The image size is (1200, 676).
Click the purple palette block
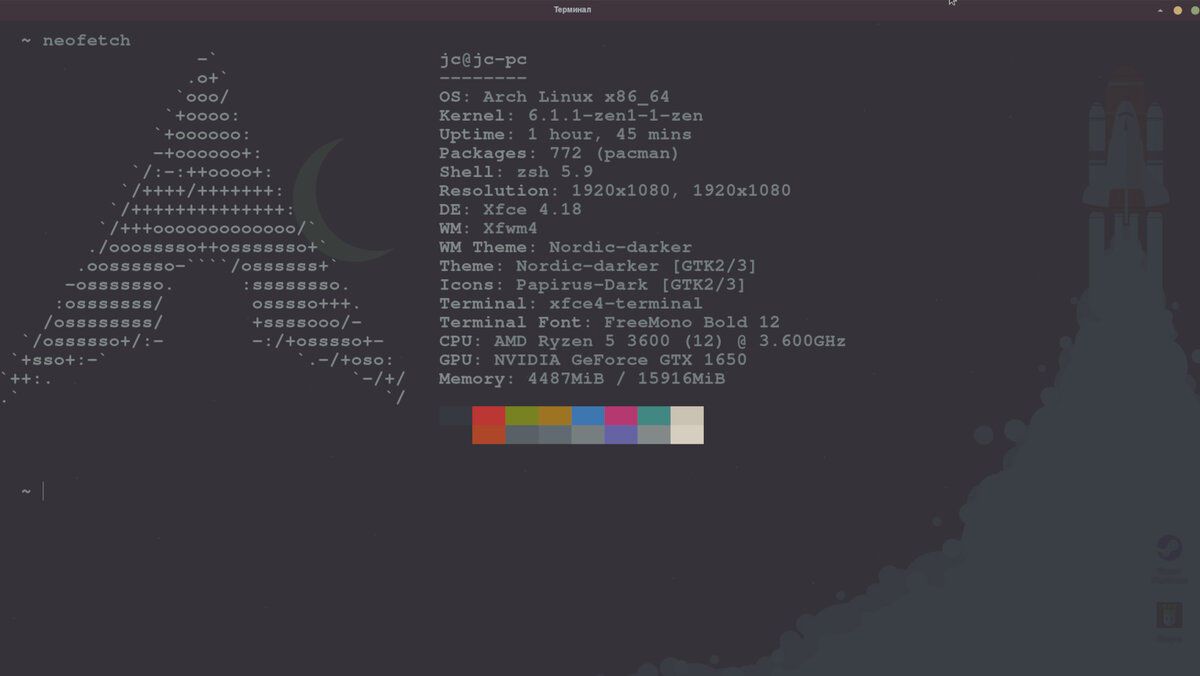point(621,435)
